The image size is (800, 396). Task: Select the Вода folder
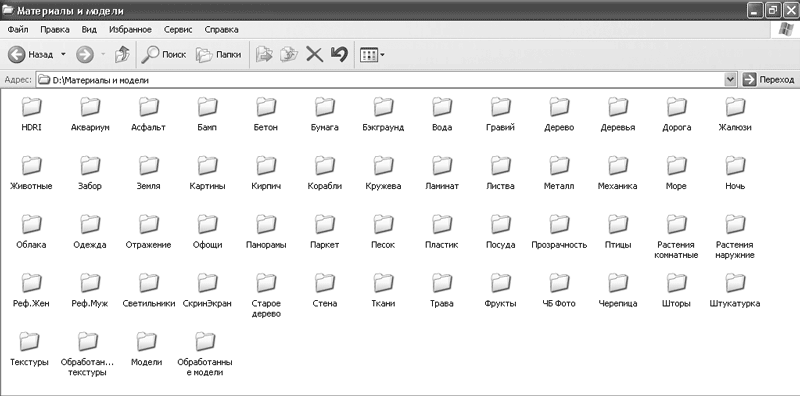point(442,115)
